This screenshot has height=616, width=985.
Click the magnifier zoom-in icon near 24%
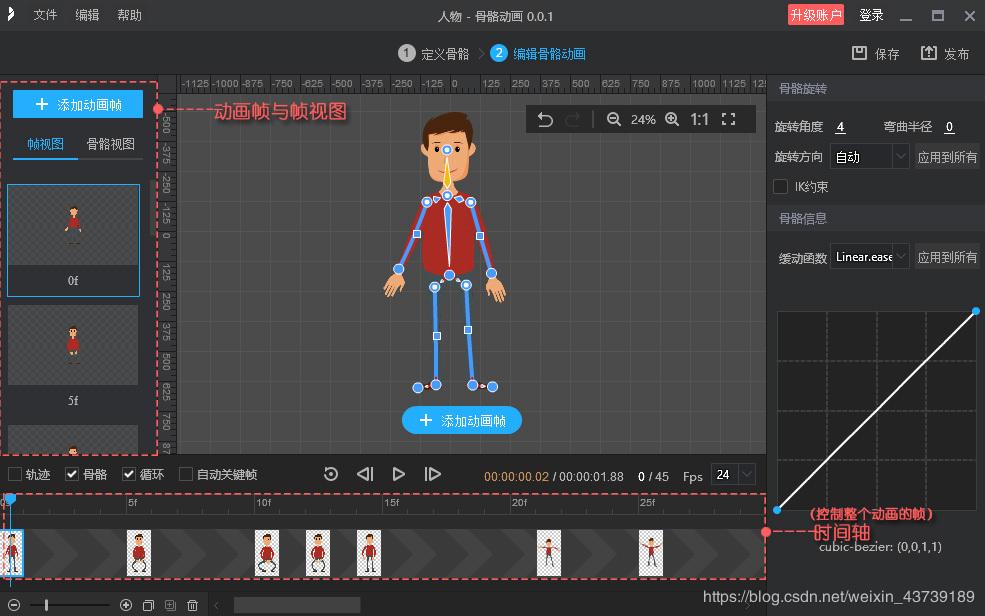click(x=673, y=118)
